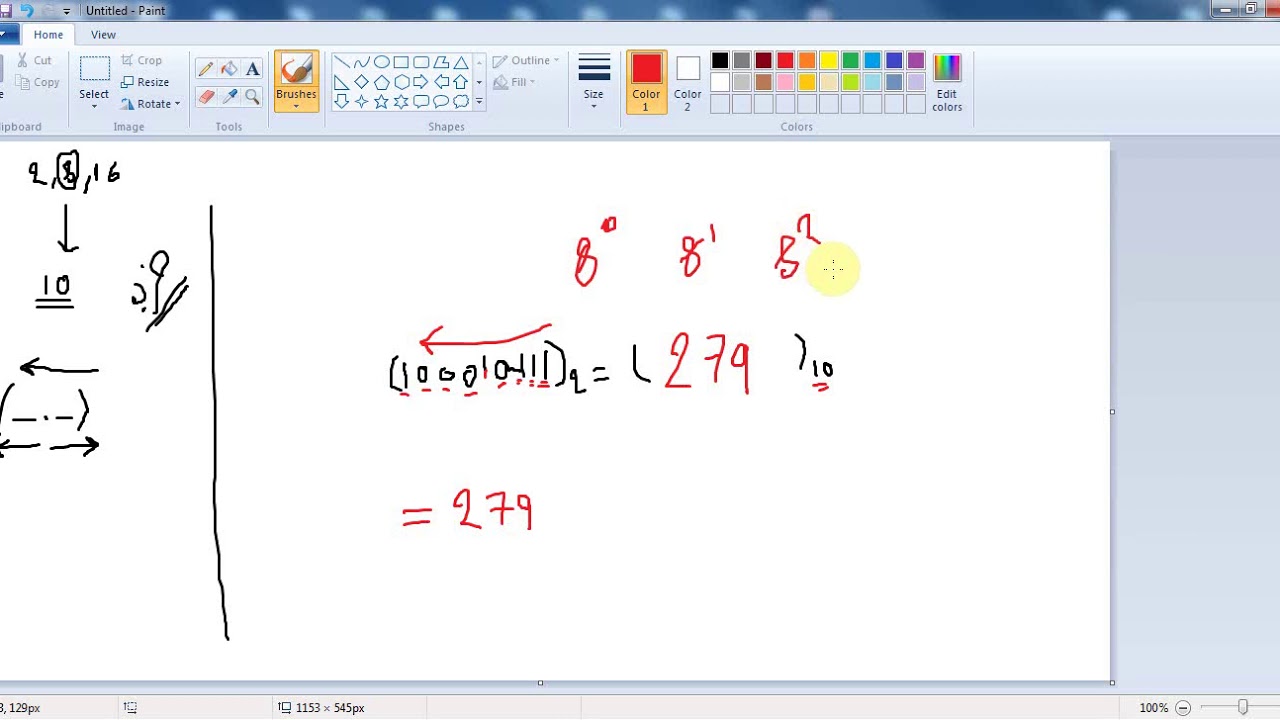Choose the Oval shape

[x=381, y=62]
